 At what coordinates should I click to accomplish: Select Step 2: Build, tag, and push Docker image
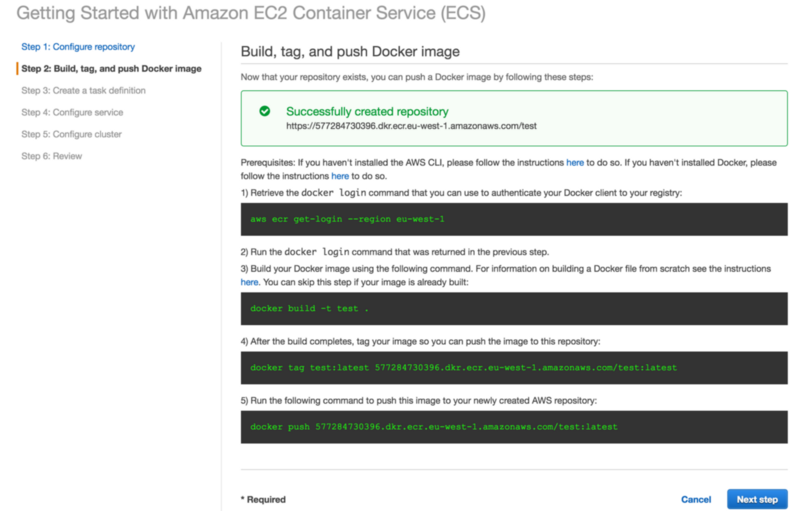pyautogui.click(x=111, y=69)
